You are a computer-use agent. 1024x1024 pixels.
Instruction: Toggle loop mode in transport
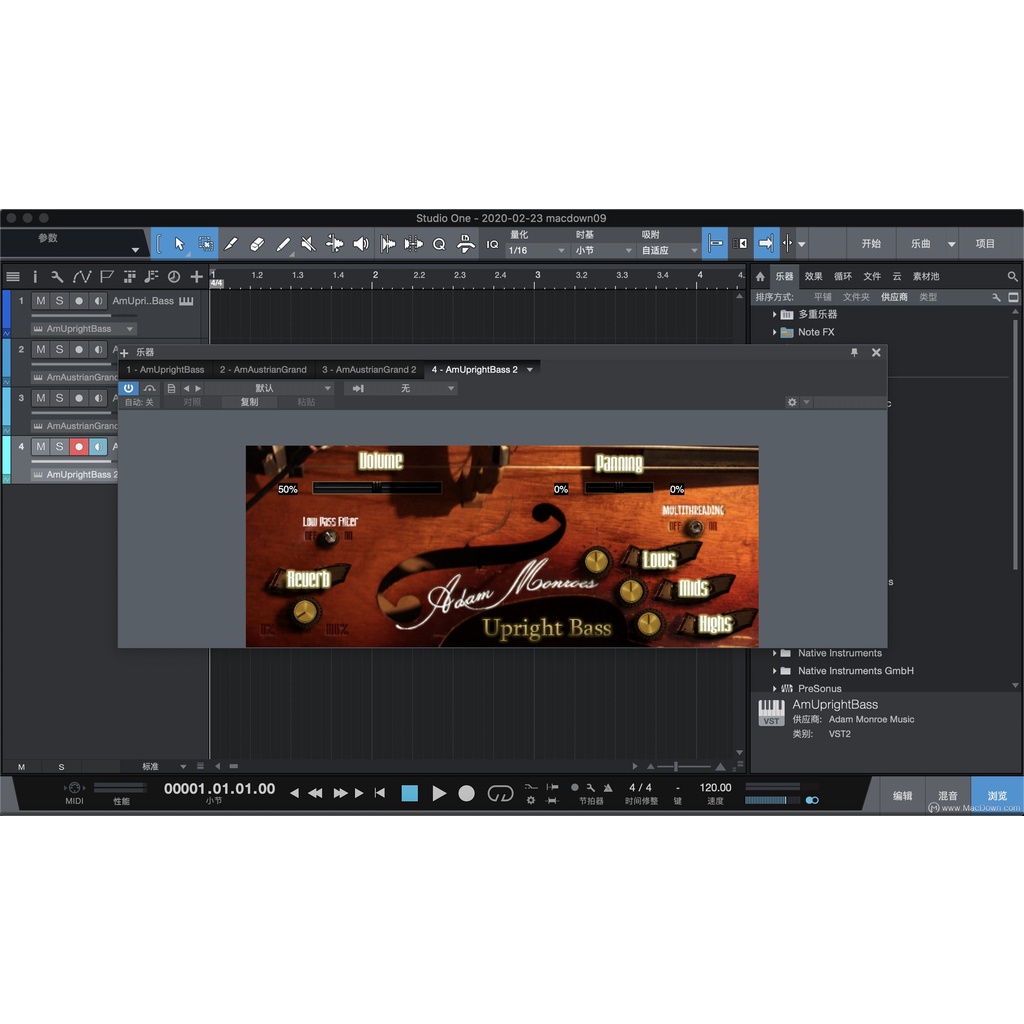click(500, 793)
